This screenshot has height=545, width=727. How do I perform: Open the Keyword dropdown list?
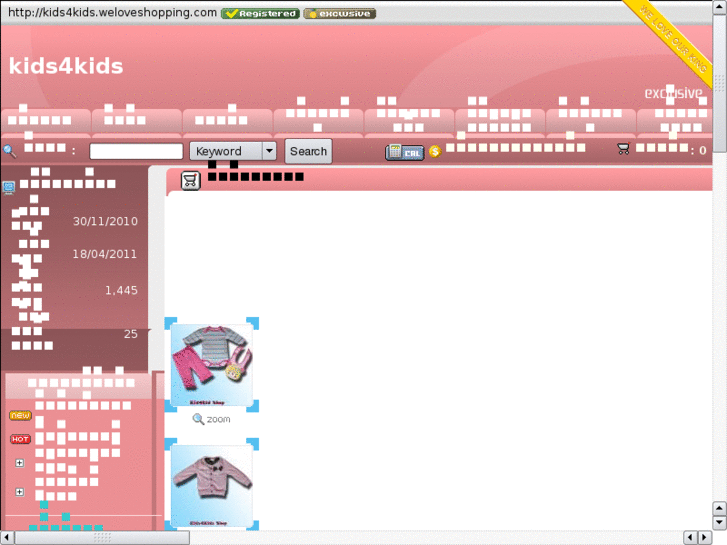[233, 151]
